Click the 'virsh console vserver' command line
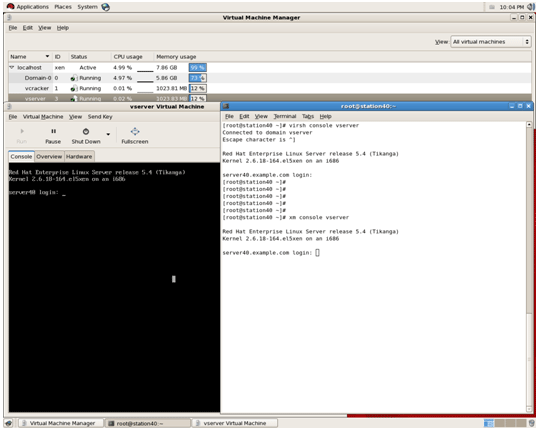Viewport: 539px width, 431px height. click(324, 125)
